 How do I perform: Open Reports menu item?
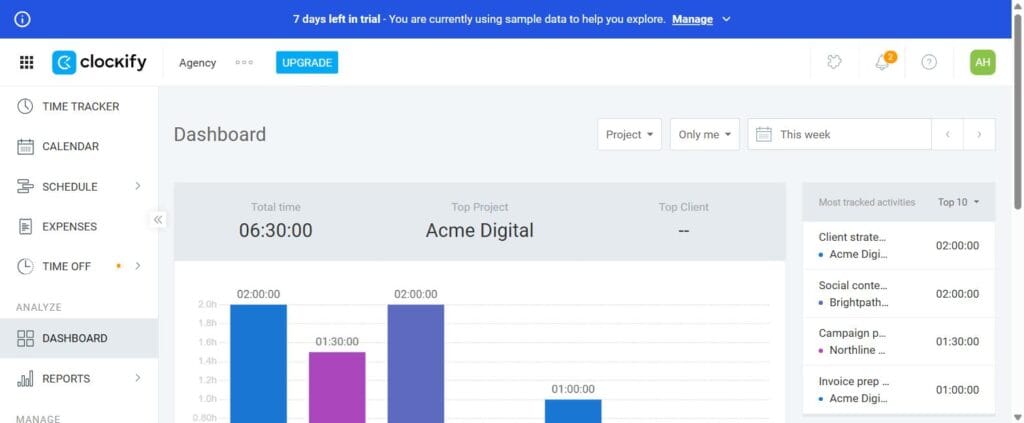pos(79,379)
